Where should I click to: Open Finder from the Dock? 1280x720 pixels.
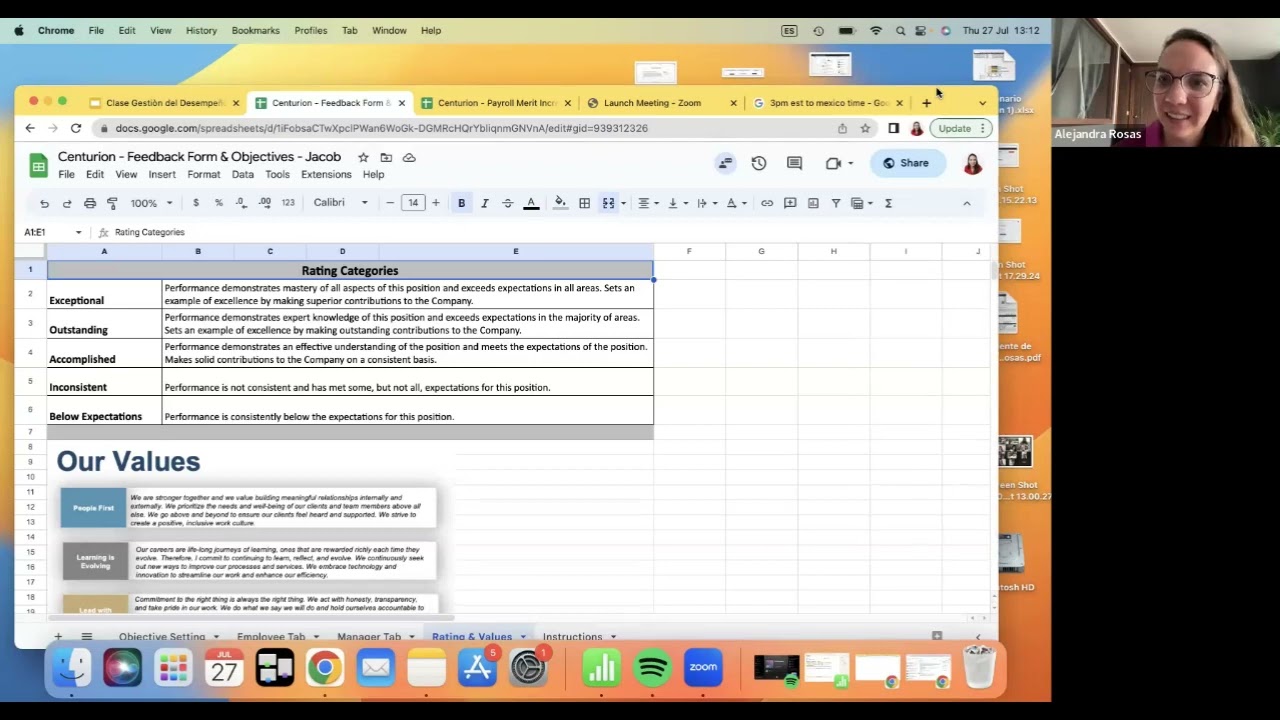pos(71,667)
